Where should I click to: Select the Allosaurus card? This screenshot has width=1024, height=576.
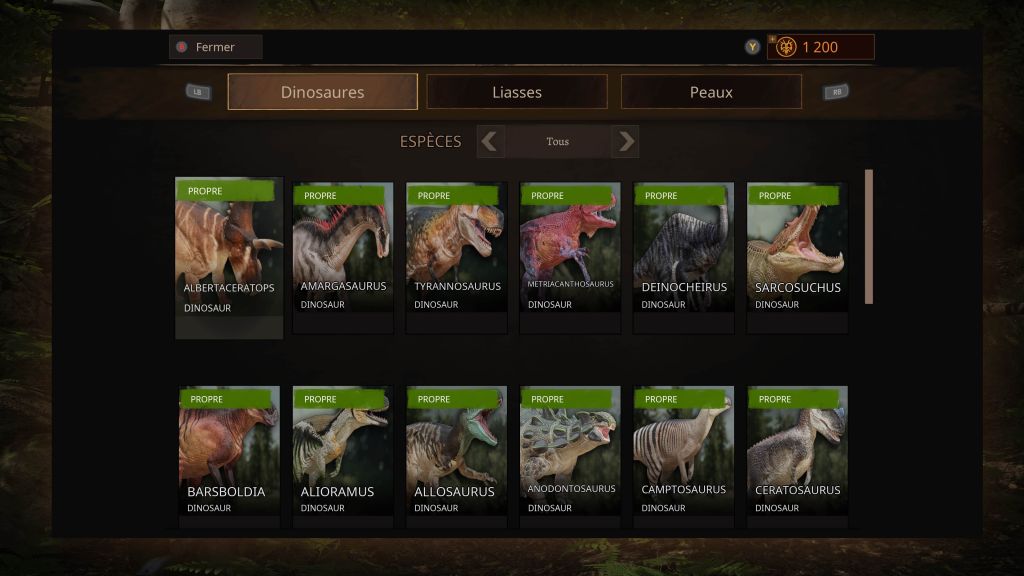pyautogui.click(x=456, y=456)
